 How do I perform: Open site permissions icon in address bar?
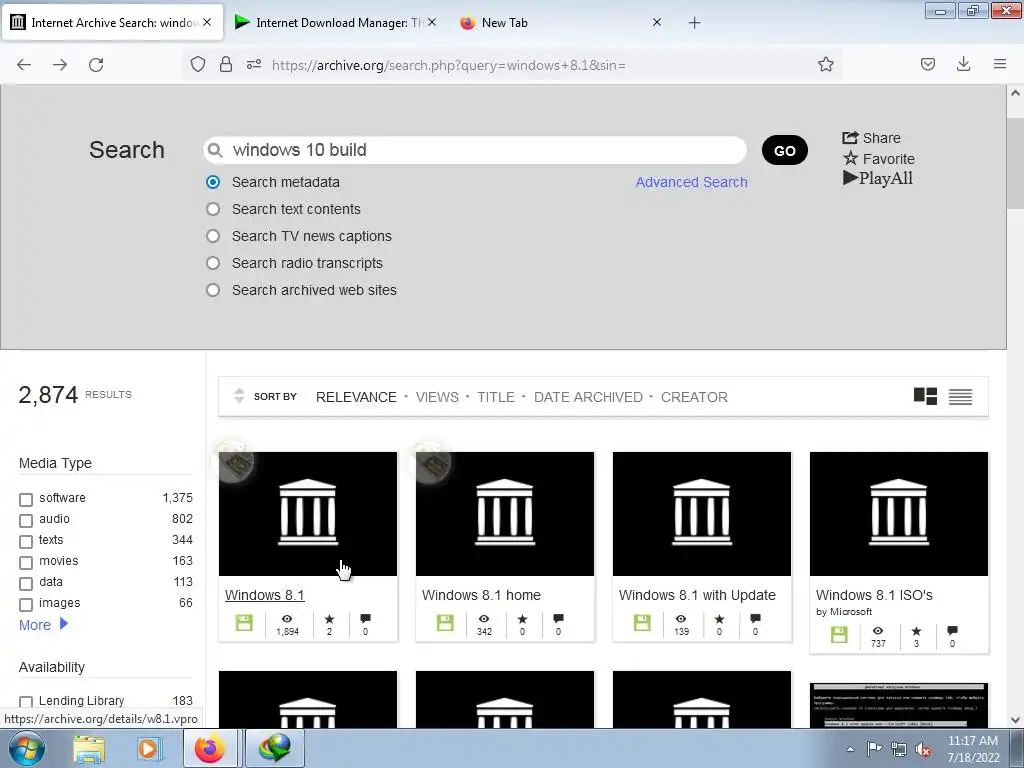tap(254, 64)
